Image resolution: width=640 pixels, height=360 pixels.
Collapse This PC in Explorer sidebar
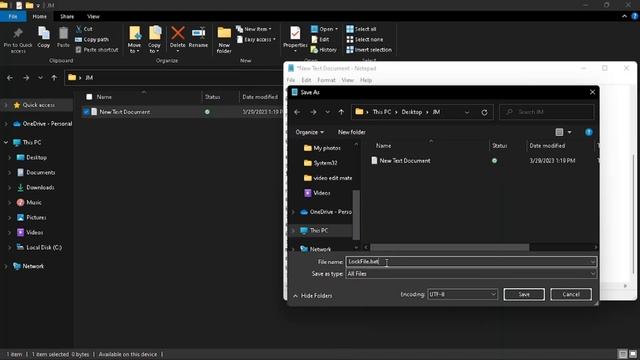coord(6,142)
